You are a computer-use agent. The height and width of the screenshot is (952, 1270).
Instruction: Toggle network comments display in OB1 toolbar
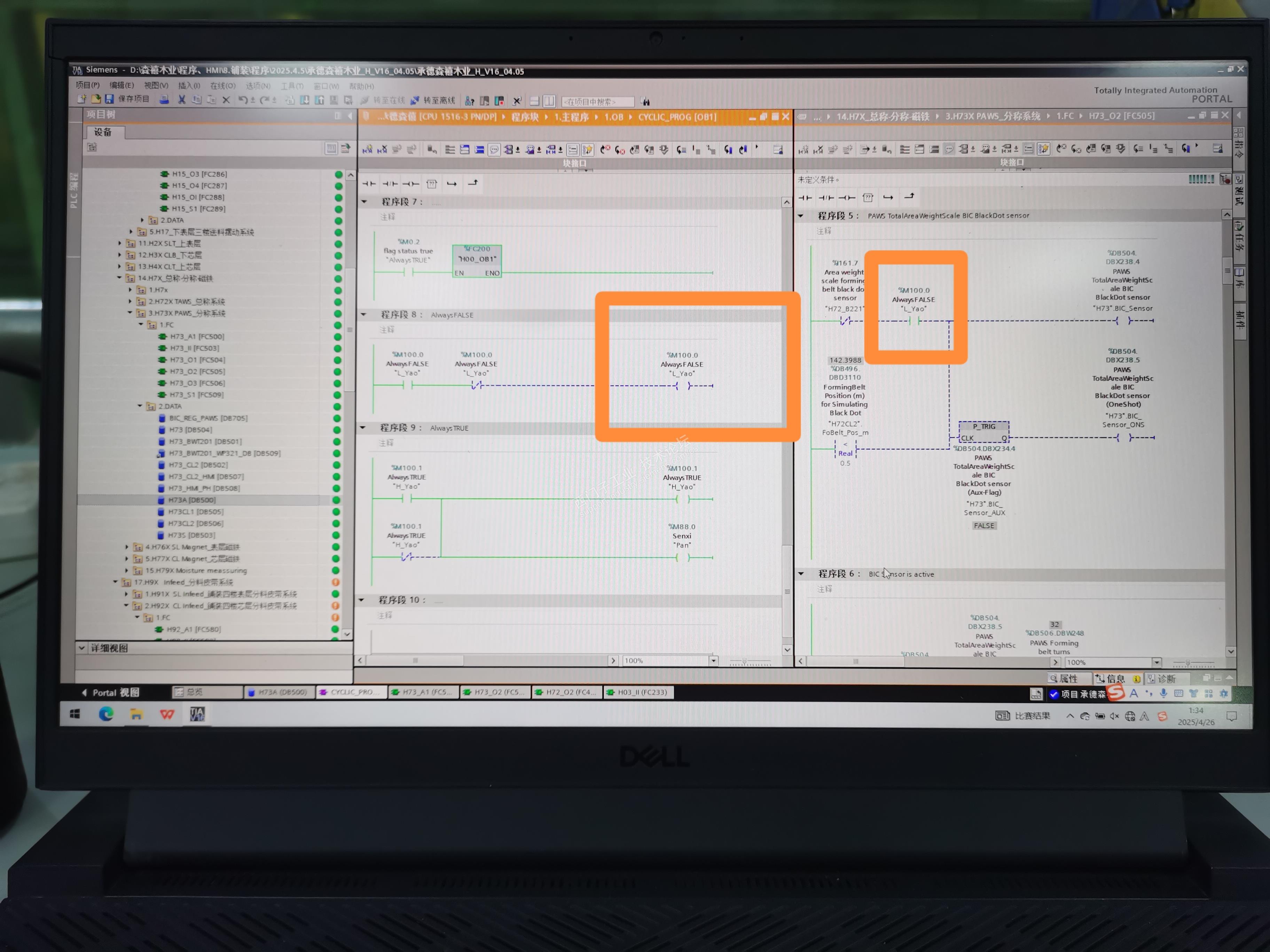(x=494, y=150)
